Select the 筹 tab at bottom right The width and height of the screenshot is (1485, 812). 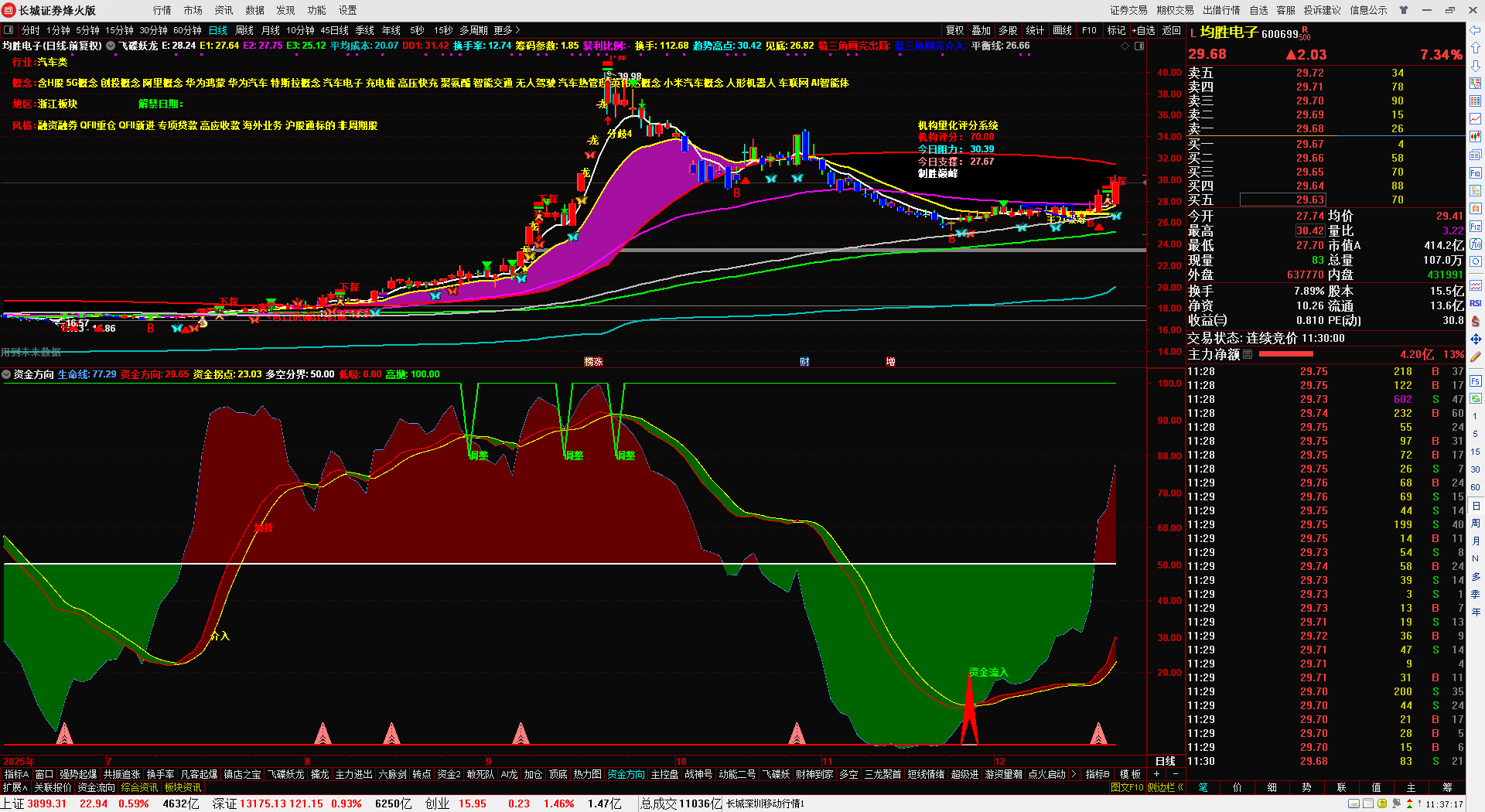1446,787
